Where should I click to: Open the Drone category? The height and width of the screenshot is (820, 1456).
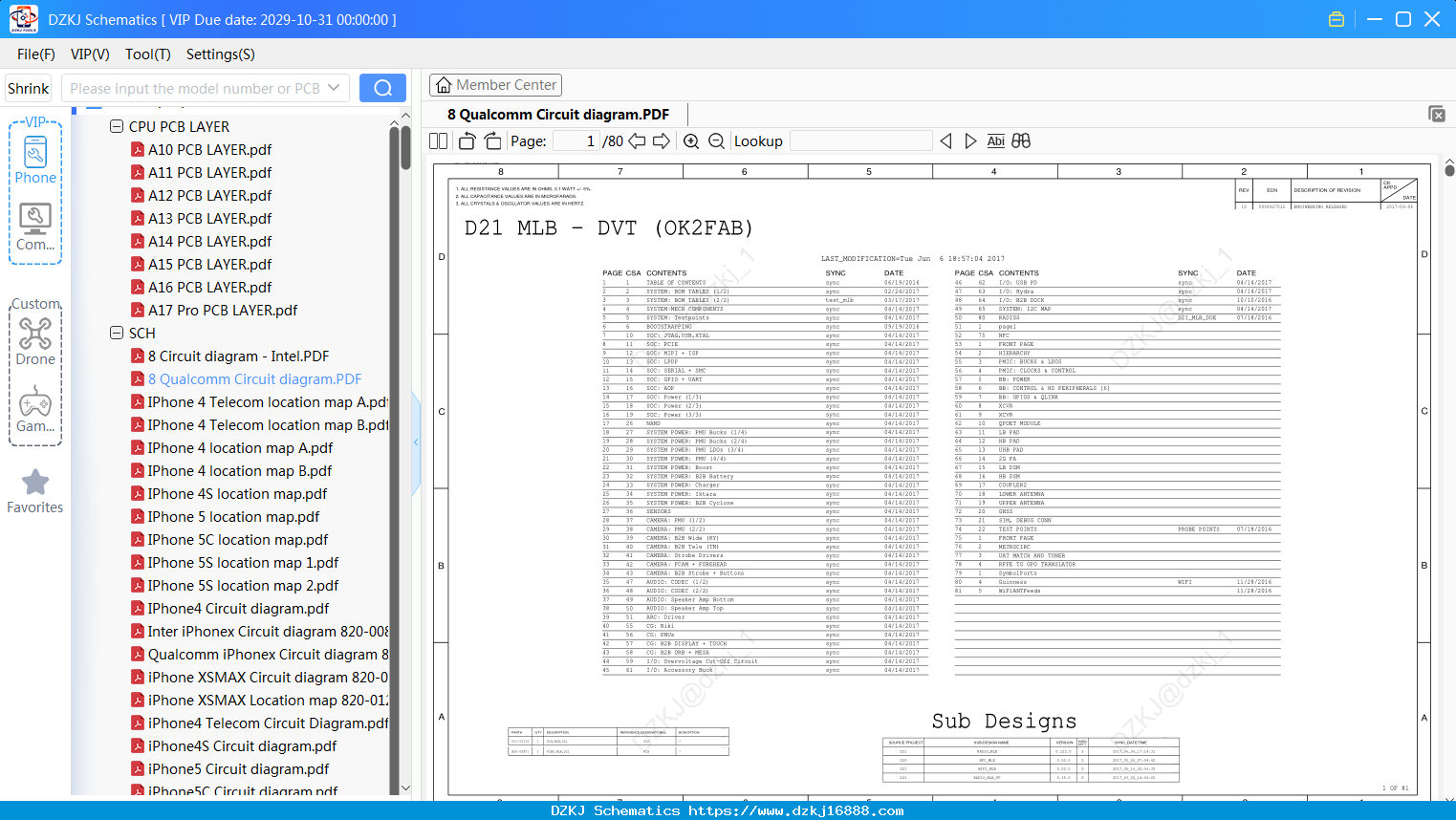pyautogui.click(x=35, y=341)
